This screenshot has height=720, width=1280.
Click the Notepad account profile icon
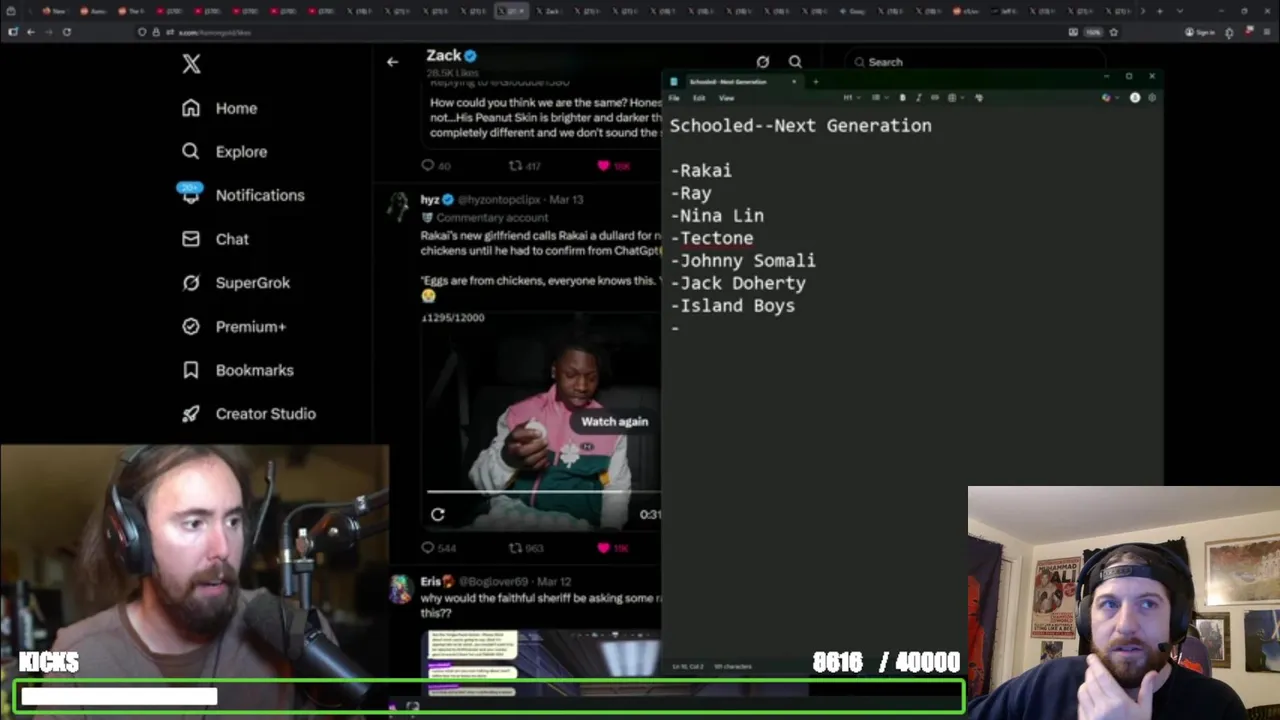(x=1135, y=98)
